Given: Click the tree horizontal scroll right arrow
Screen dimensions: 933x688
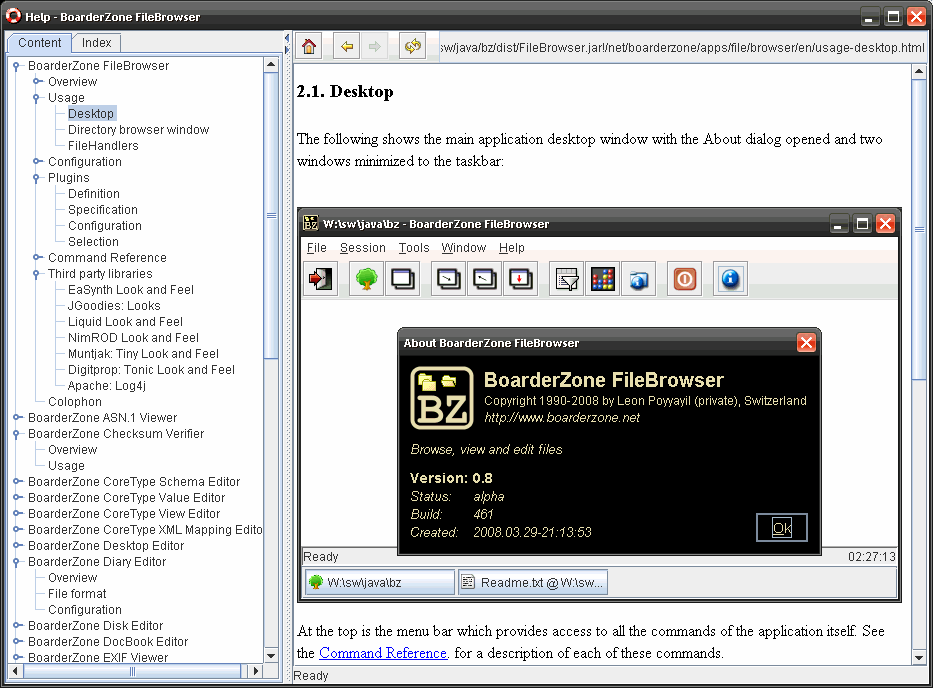Looking at the screenshot, I should pyautogui.click(x=256, y=671).
